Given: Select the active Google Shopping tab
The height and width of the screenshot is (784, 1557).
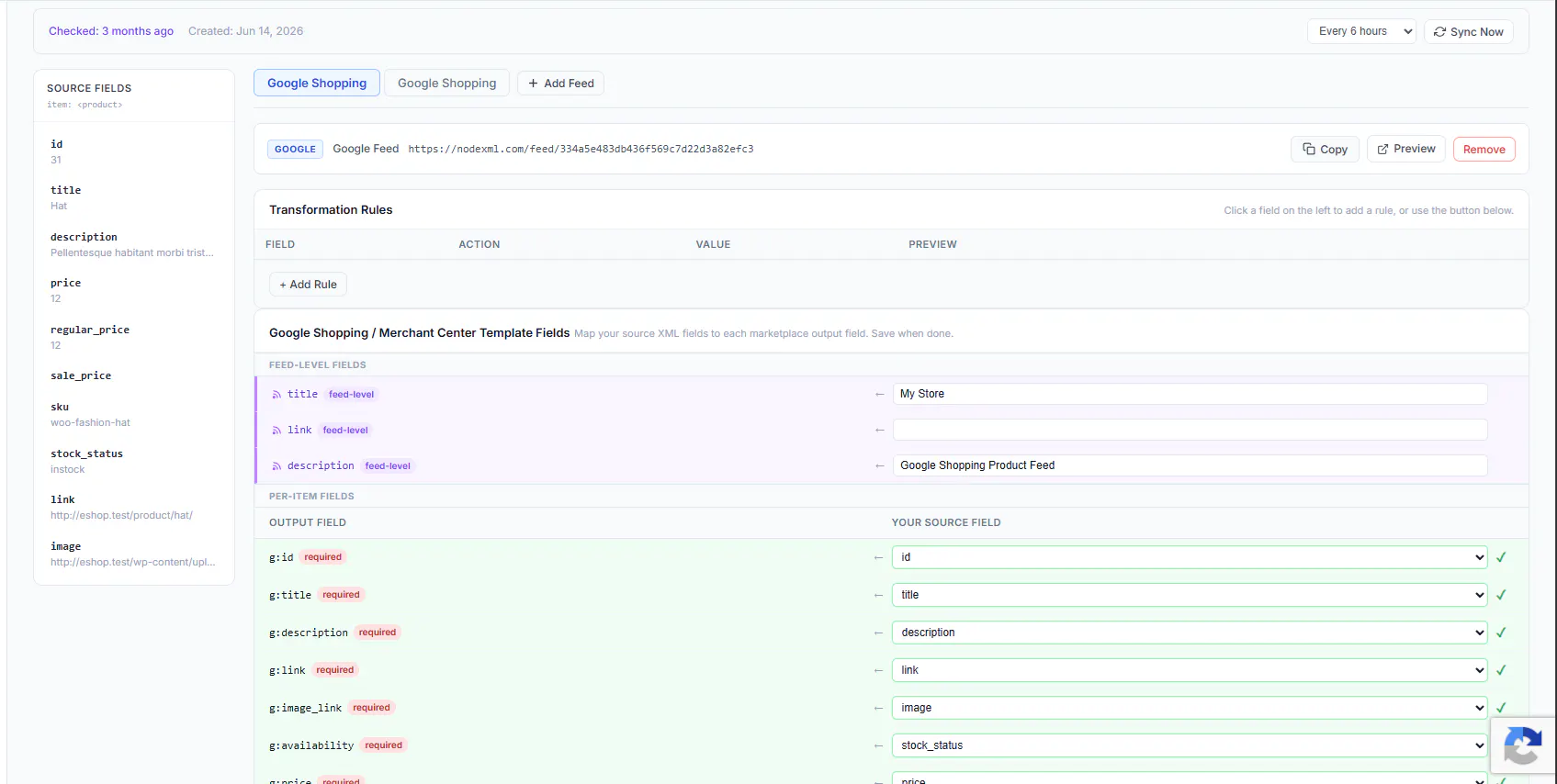Looking at the screenshot, I should click(317, 83).
